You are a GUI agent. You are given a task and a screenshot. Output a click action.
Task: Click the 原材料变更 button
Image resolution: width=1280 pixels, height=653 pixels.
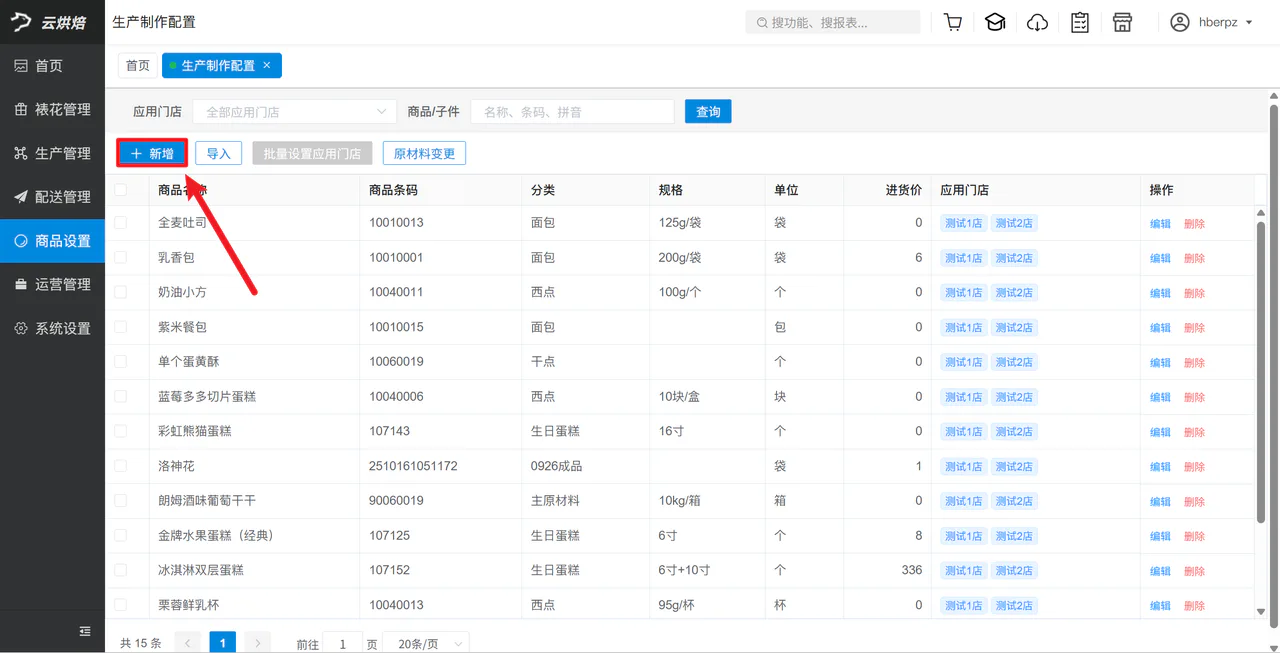coord(424,154)
